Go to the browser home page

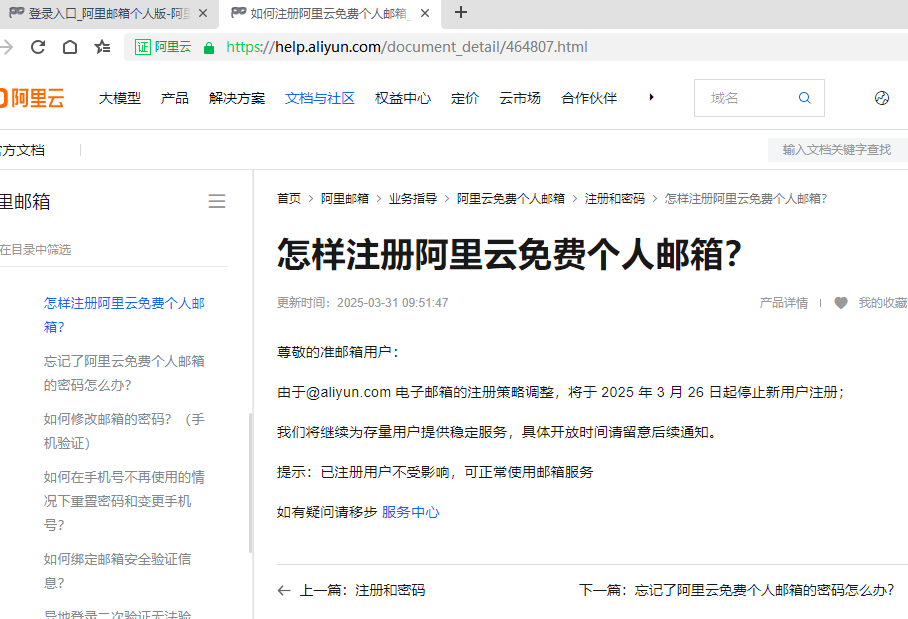[70, 47]
